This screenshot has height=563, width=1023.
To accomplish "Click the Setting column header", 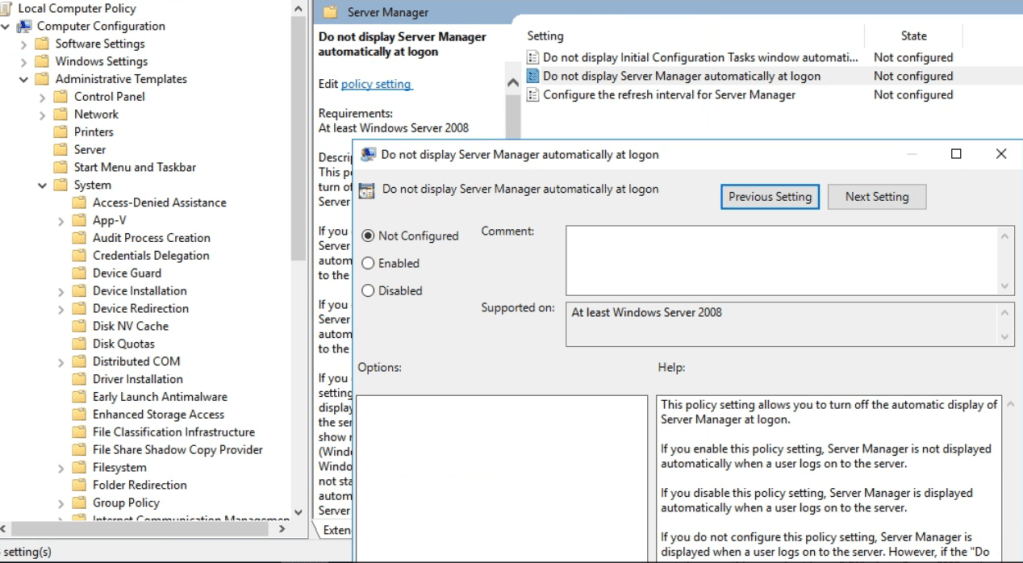I will point(546,36).
